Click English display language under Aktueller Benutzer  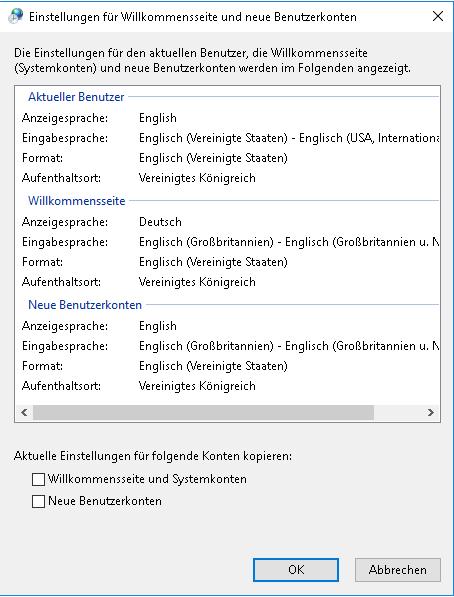(158, 118)
